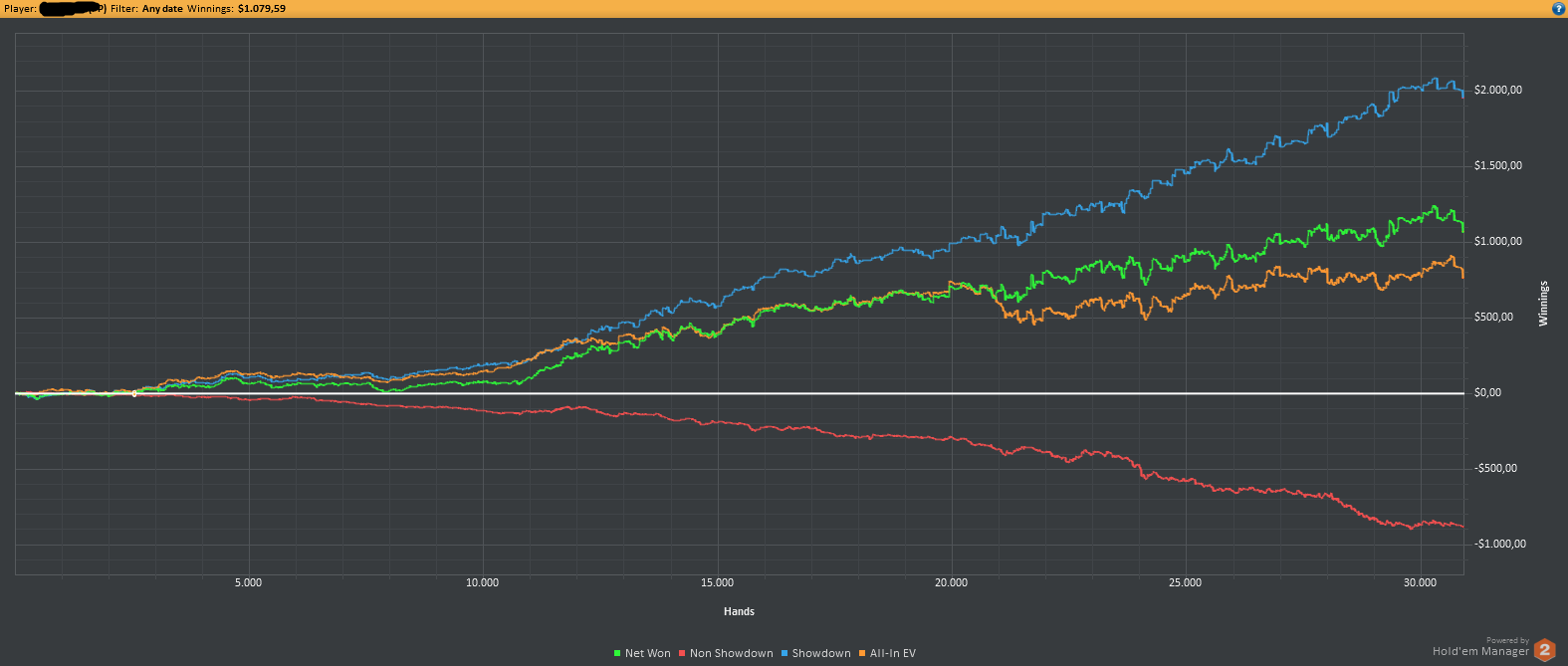1568x666 pixels.
Task: Toggle the All-In EV legend entry
Action: click(887, 653)
